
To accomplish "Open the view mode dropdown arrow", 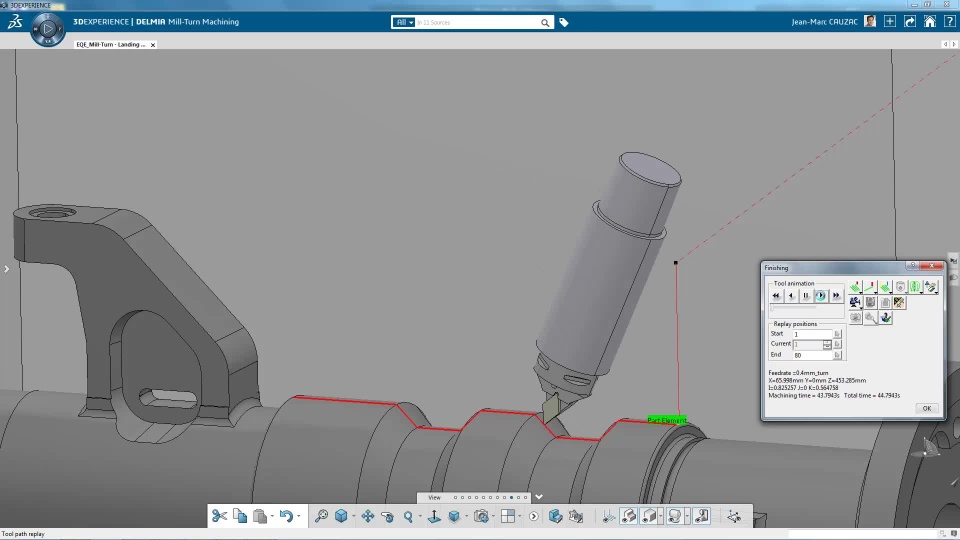I will pyautogui.click(x=467, y=516).
